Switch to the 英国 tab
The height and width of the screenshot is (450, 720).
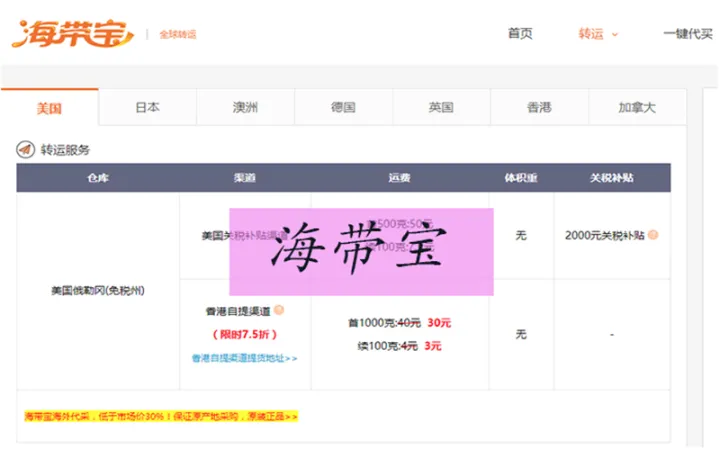click(x=441, y=107)
